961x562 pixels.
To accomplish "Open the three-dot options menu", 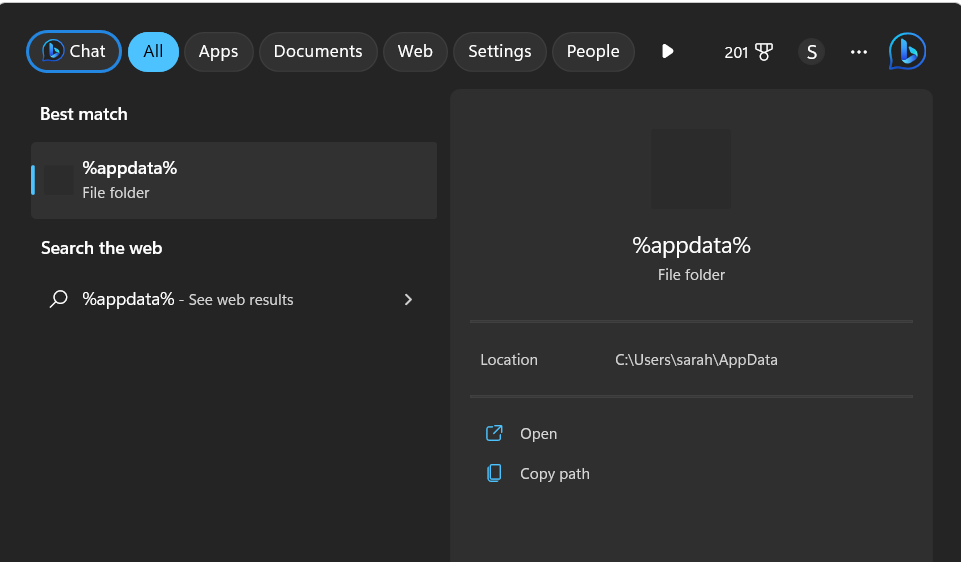I will point(859,52).
